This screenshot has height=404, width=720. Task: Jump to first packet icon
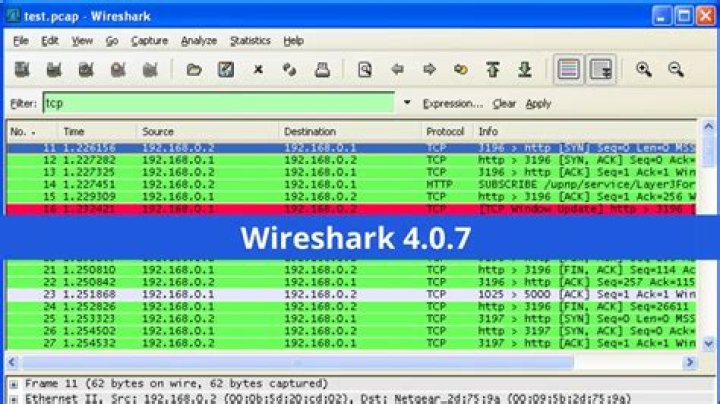click(493, 70)
